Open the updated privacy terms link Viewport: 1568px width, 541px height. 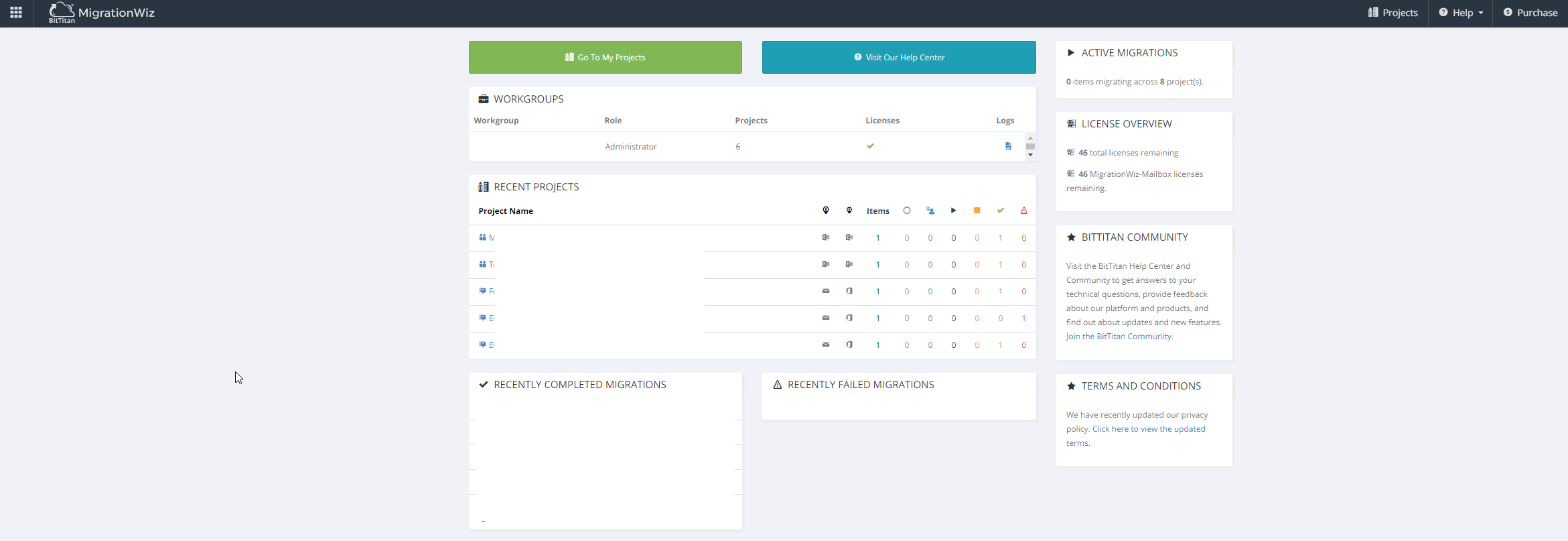1148,429
